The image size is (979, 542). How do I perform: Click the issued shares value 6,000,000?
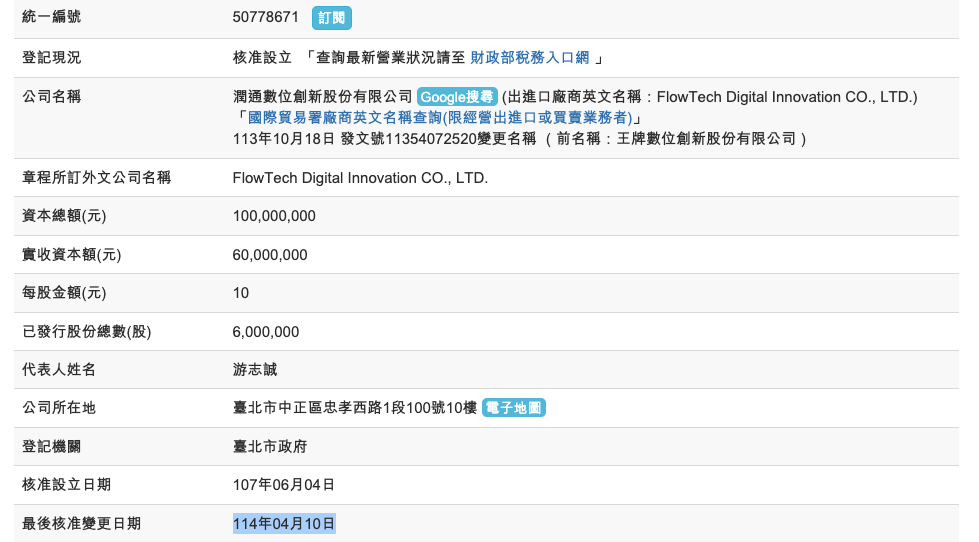(266, 332)
